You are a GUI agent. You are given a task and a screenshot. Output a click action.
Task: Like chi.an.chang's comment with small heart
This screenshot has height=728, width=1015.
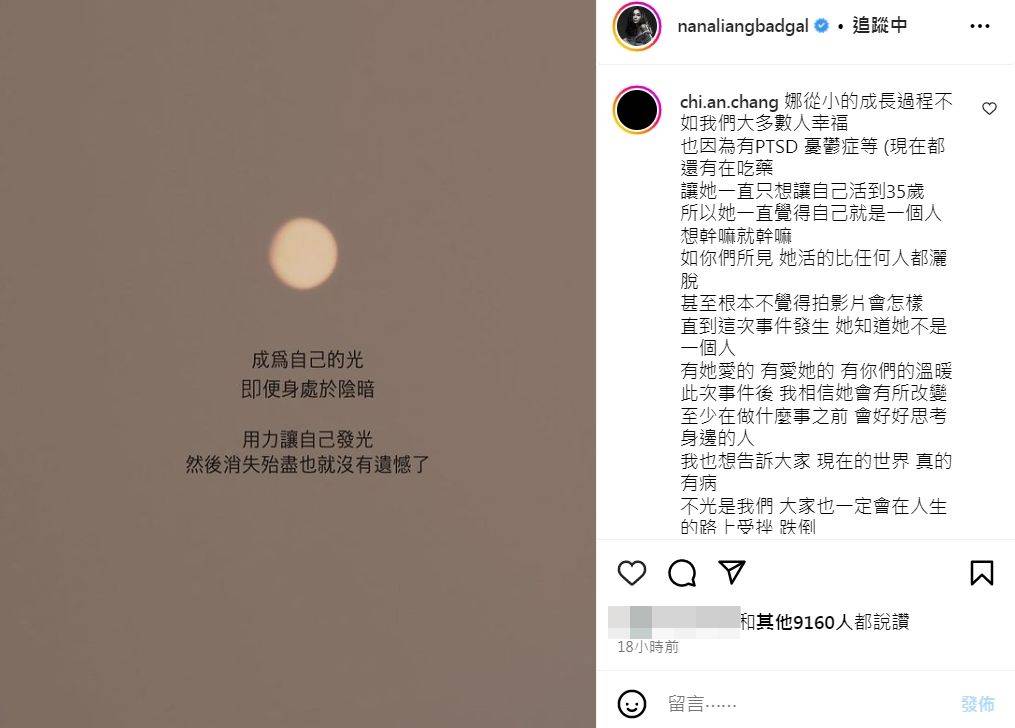(x=989, y=108)
